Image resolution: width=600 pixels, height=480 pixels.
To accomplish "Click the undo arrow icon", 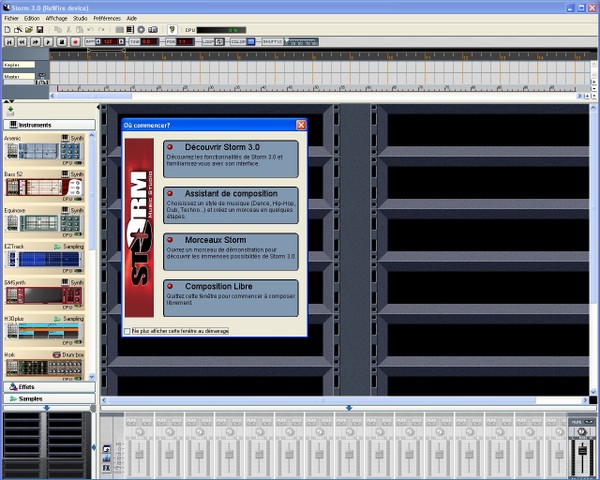I will click(90, 29).
